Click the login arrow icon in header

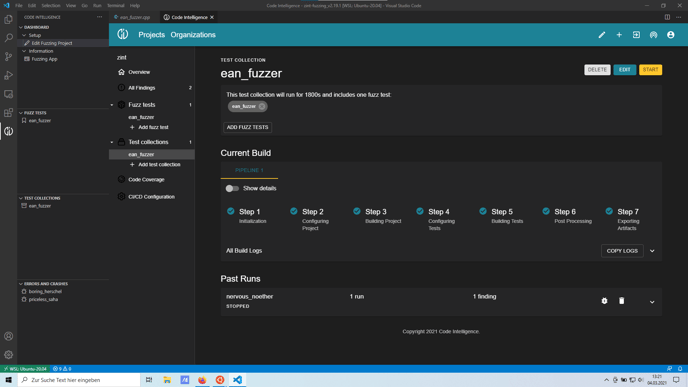click(636, 35)
